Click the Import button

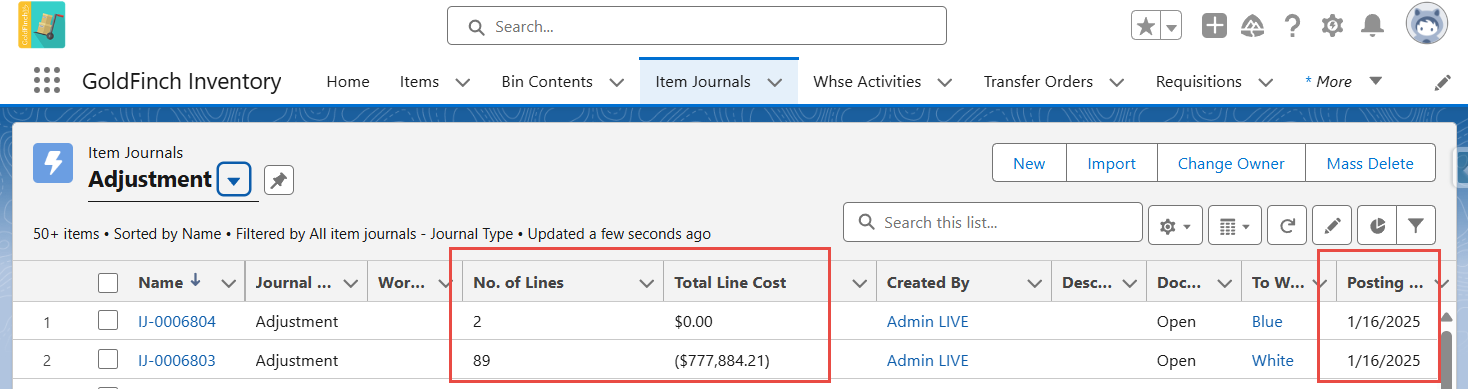point(1111,164)
